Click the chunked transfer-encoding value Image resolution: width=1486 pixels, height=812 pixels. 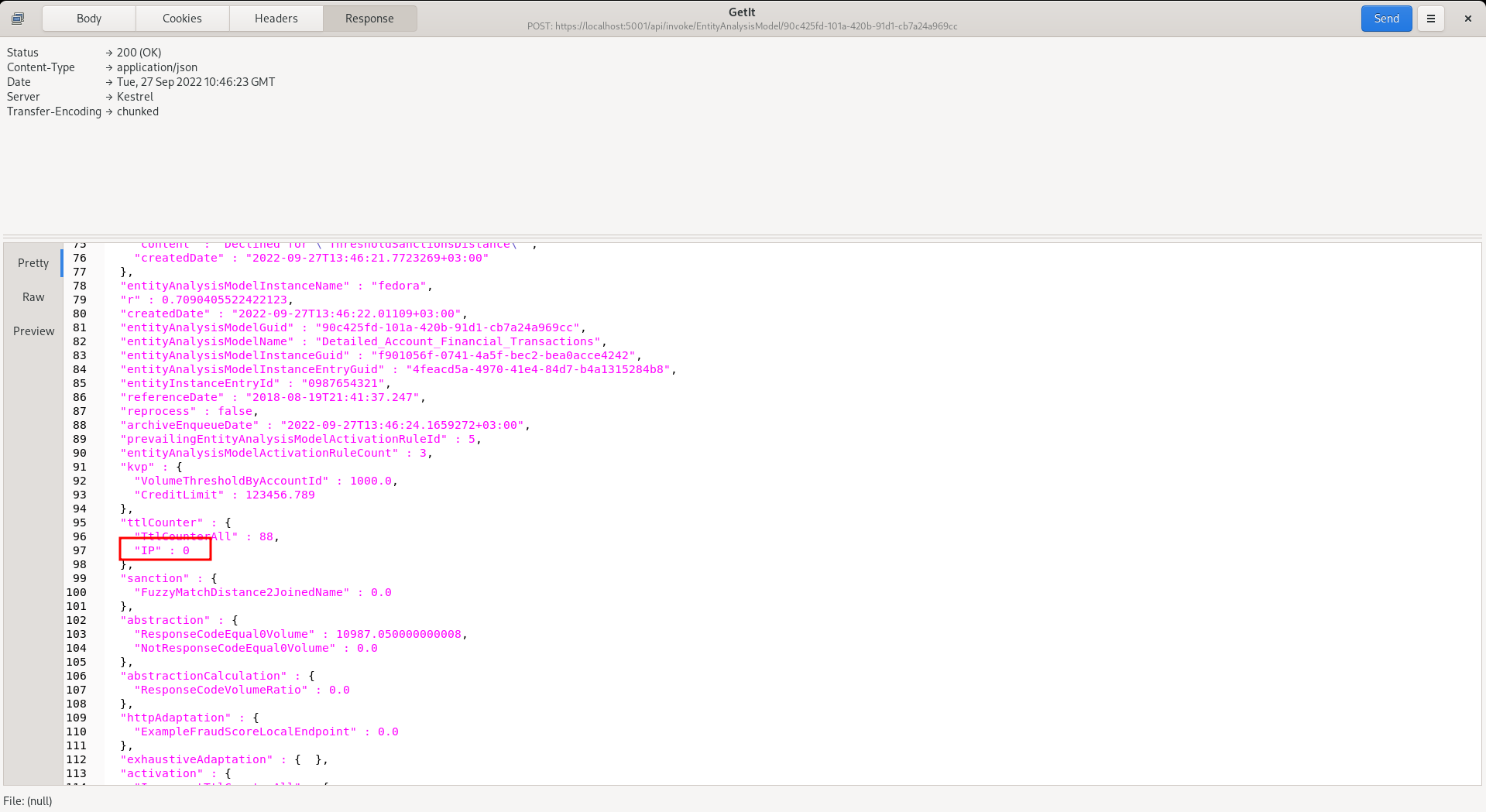point(138,111)
